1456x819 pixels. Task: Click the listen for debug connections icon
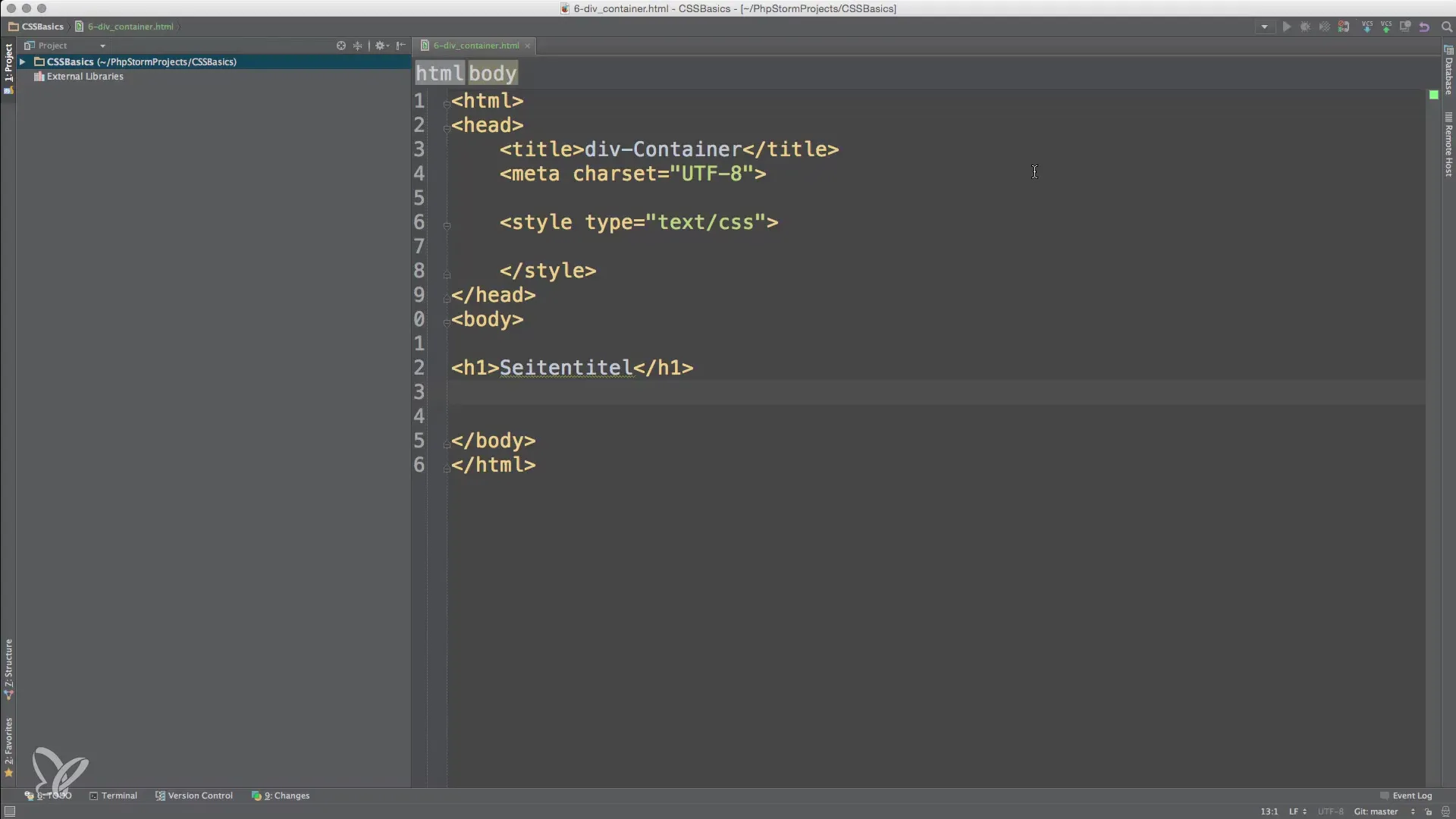click(1343, 27)
